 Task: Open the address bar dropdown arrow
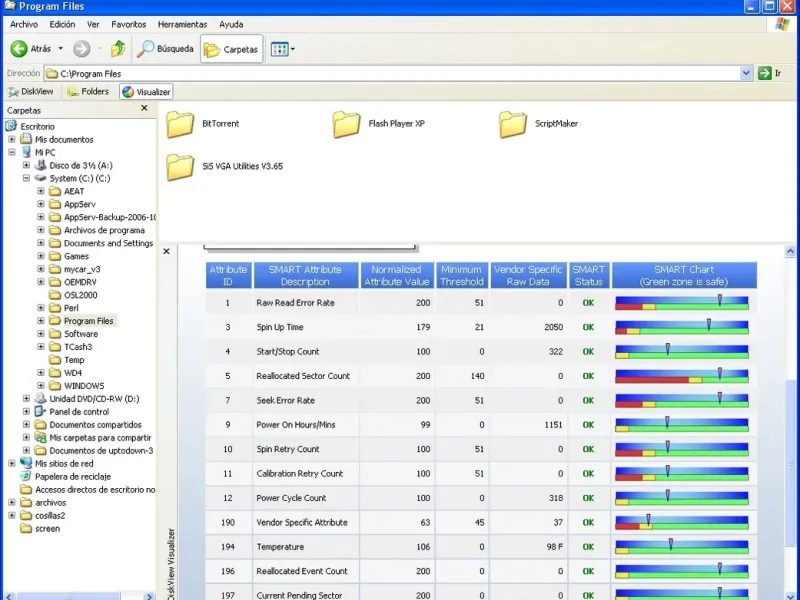point(746,73)
